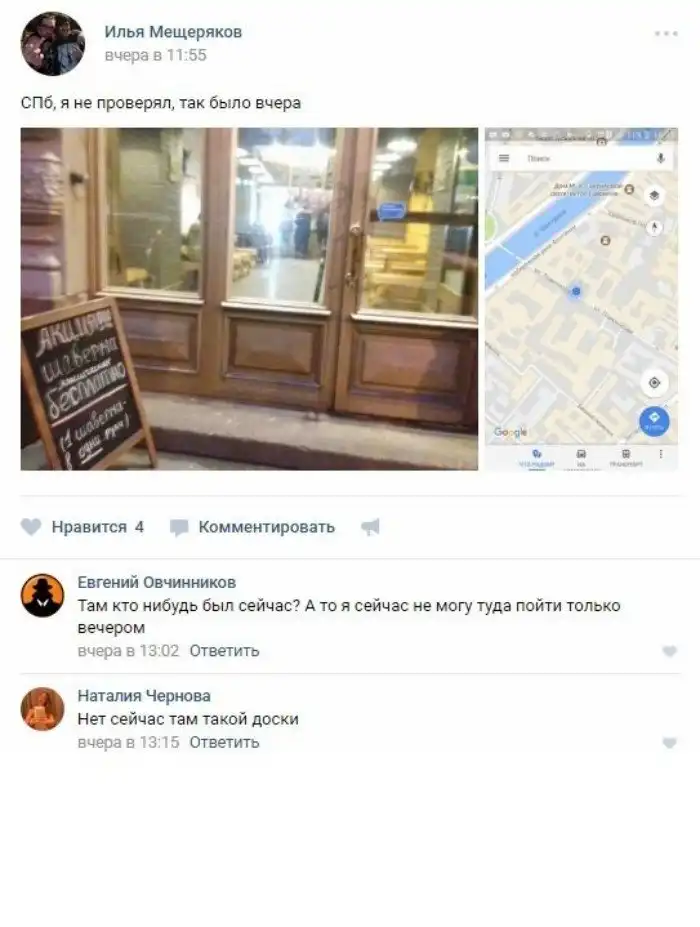Click the Илья Мещеряков author name
Viewport: 700px width, 927px height.
(x=173, y=32)
